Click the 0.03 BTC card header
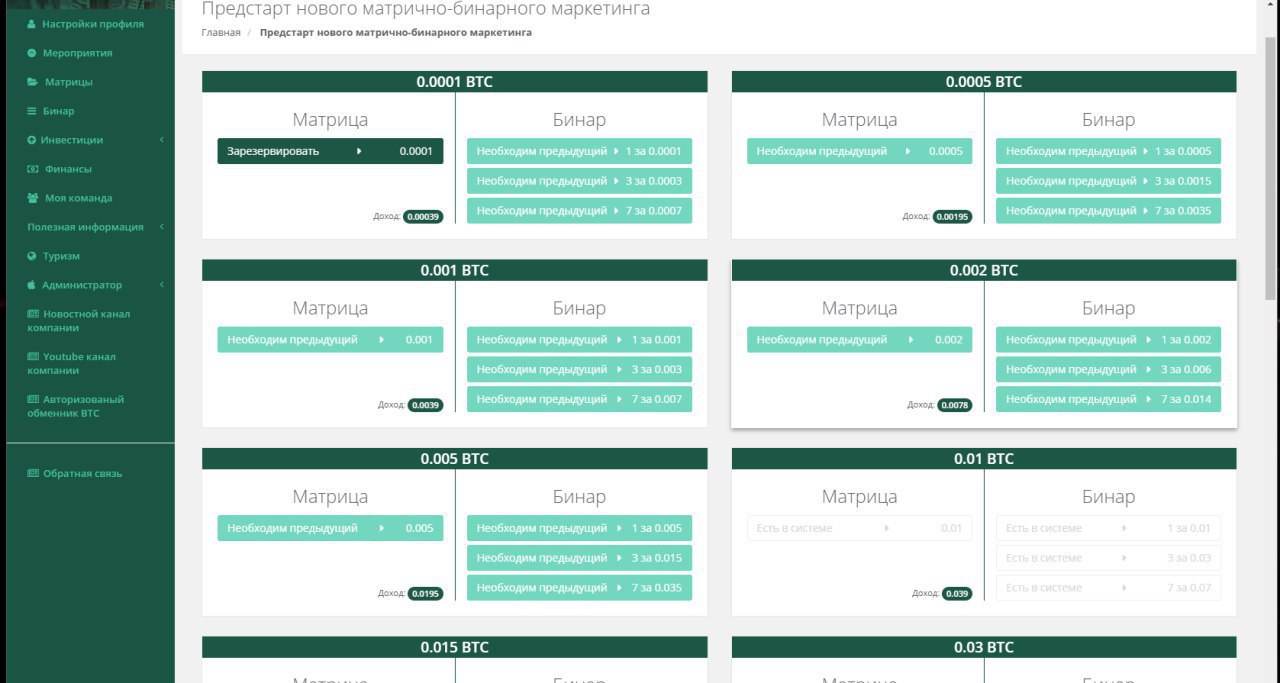Screen dimensions: 1280x683 tap(984, 647)
